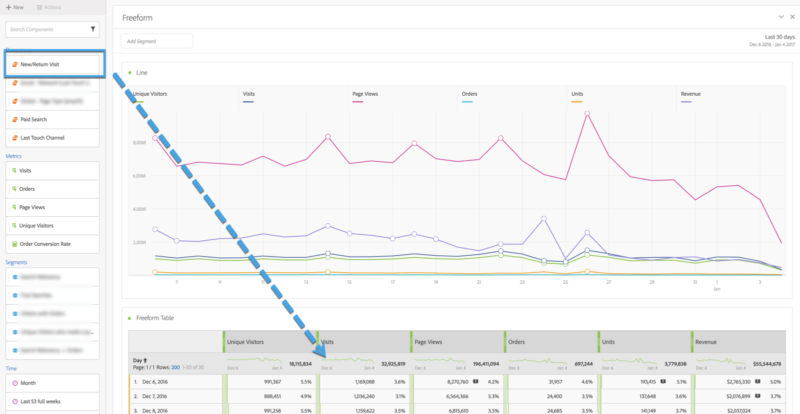Toggle Visits series in chart legend
The image size is (800, 414).
click(x=249, y=96)
